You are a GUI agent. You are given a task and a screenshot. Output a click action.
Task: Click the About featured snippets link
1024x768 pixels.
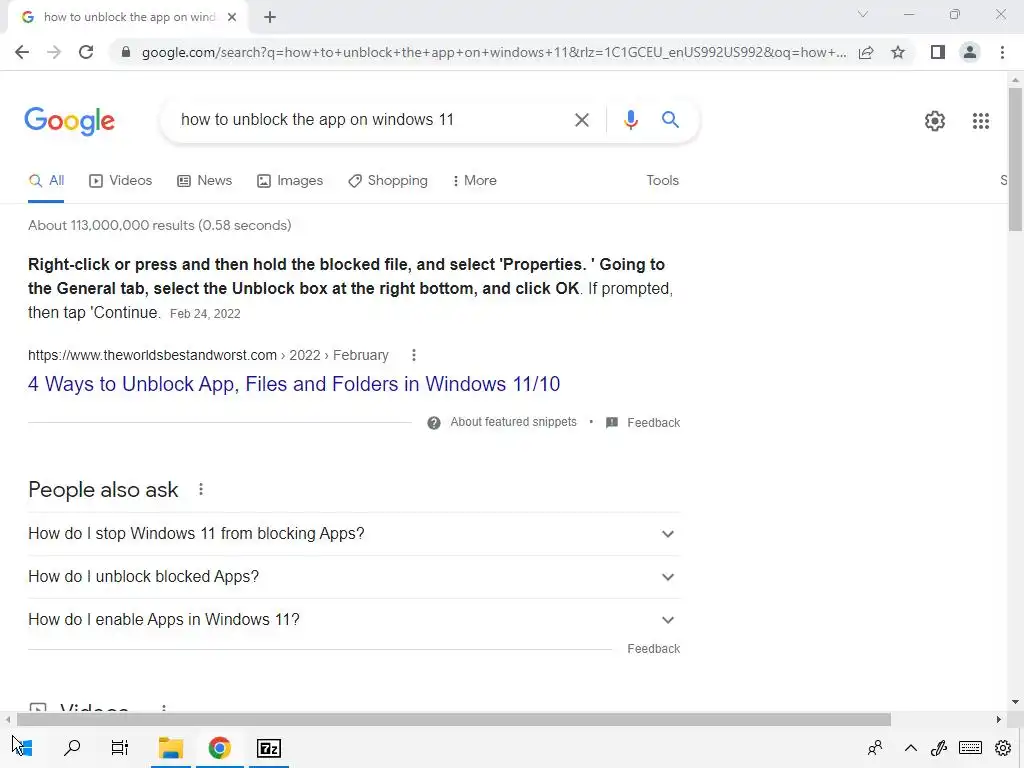pos(513,423)
